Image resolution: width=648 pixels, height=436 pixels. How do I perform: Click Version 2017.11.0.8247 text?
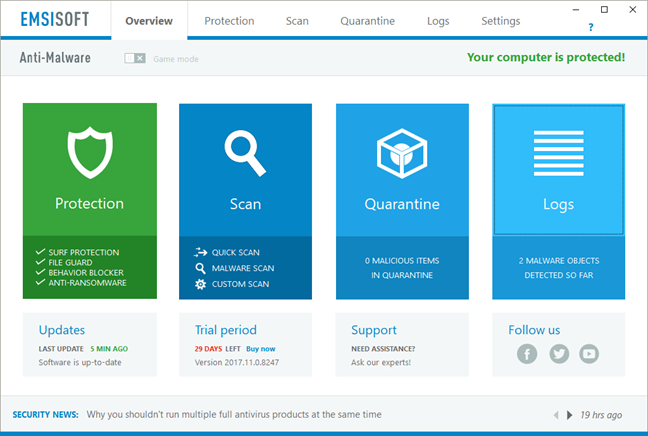237,362
